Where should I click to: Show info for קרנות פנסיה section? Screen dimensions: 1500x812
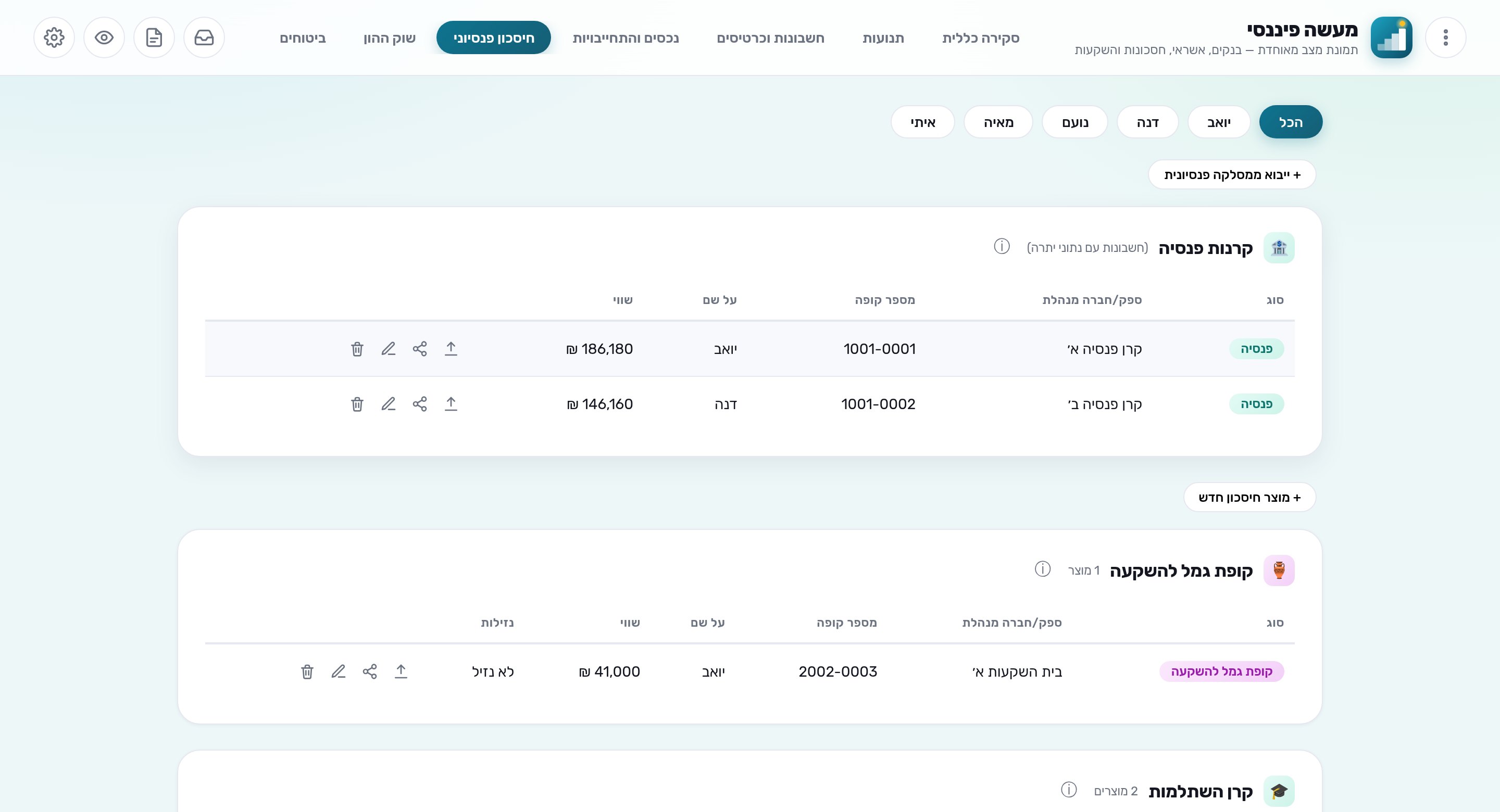click(x=1002, y=247)
